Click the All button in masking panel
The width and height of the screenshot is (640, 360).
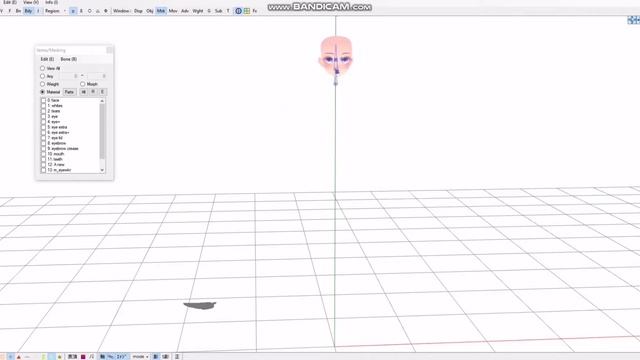coord(83,92)
